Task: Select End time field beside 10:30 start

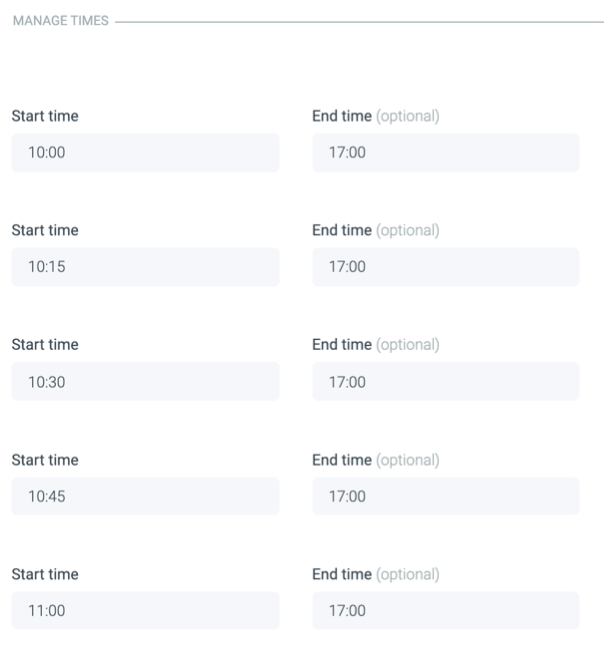Action: pyautogui.click(x=445, y=382)
